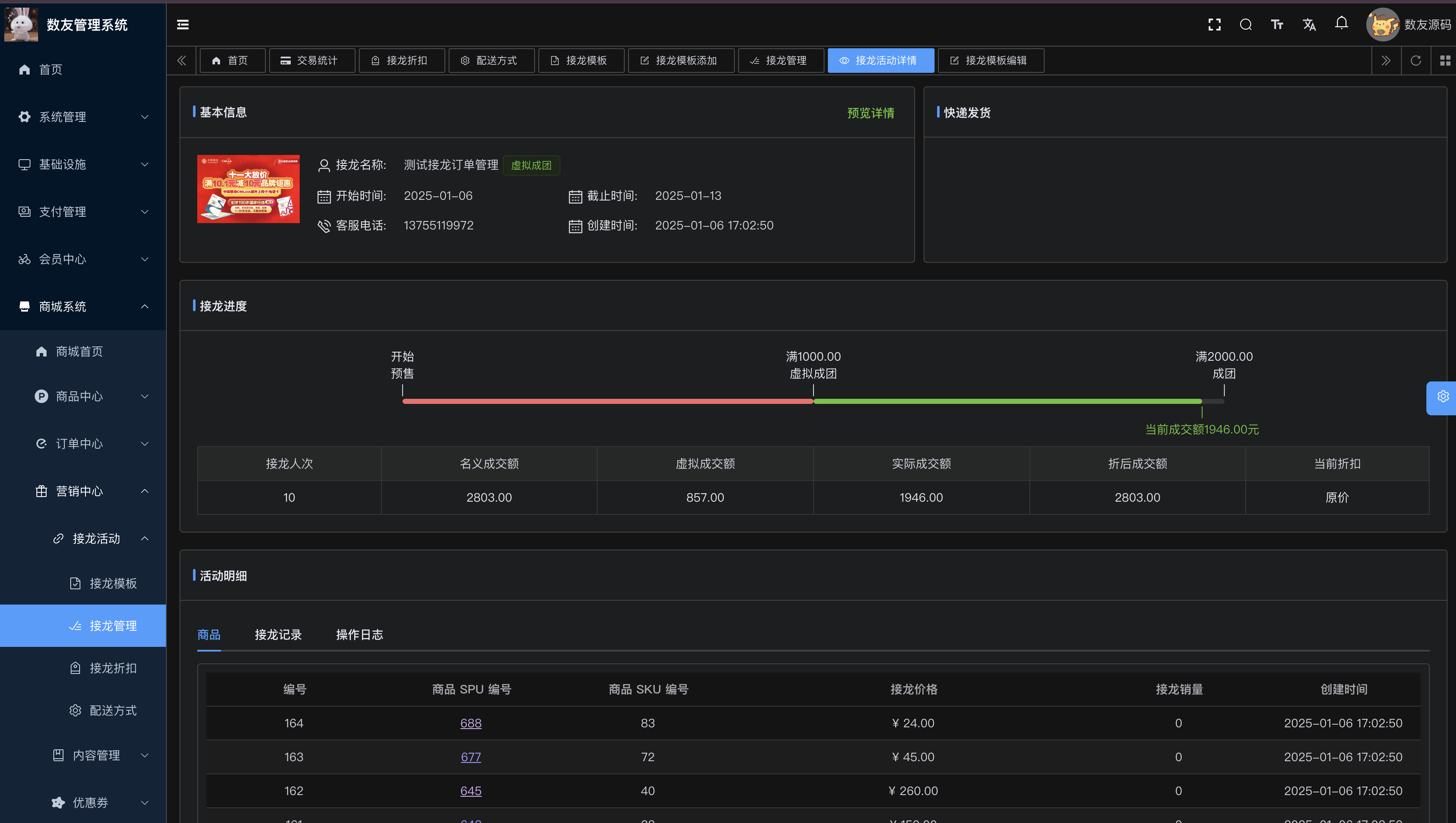
Task: Expand 订单中心 submenu
Action: point(83,444)
